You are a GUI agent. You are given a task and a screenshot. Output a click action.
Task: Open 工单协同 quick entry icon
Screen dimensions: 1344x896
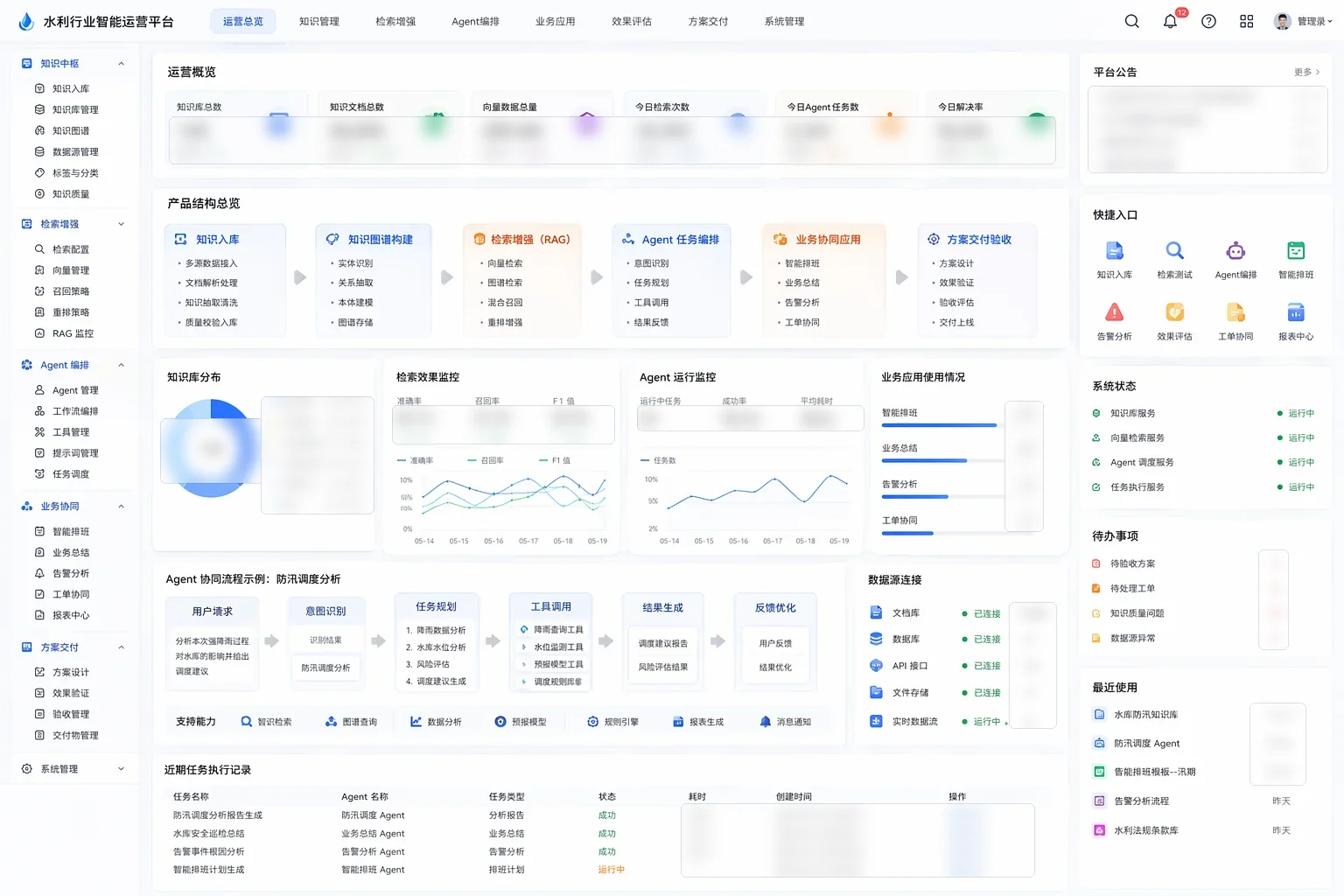(1235, 312)
